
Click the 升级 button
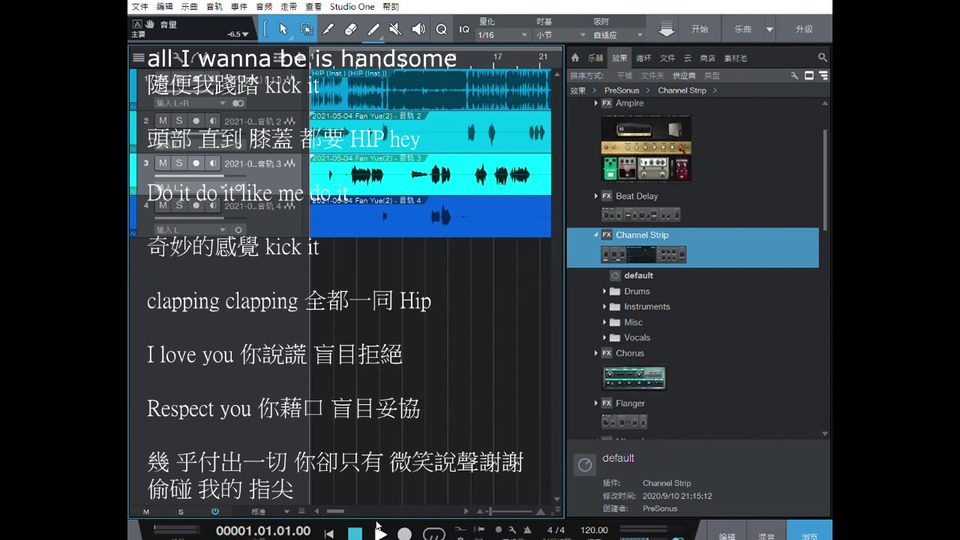coord(804,29)
